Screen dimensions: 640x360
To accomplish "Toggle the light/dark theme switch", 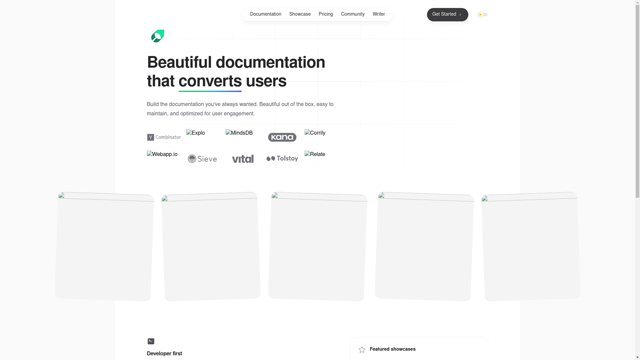I will click(482, 15).
